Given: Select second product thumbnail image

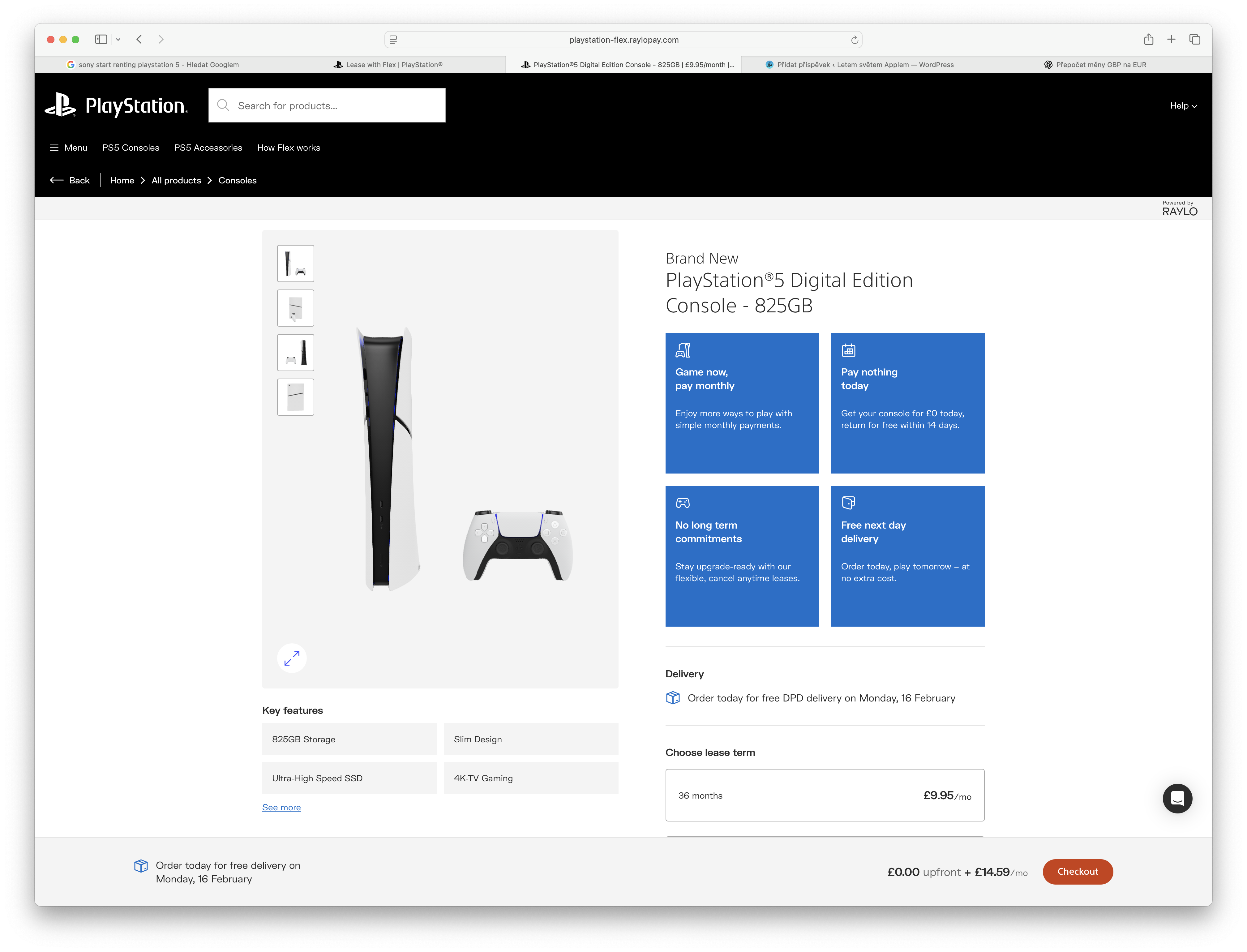Looking at the screenshot, I should 295,308.
